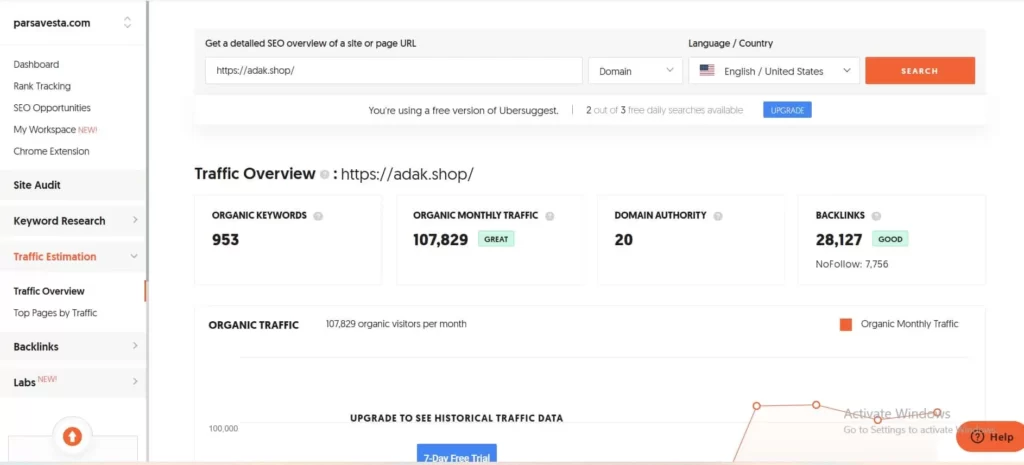
Task: Collapse the Traffic Estimation section
Action: tap(72, 257)
